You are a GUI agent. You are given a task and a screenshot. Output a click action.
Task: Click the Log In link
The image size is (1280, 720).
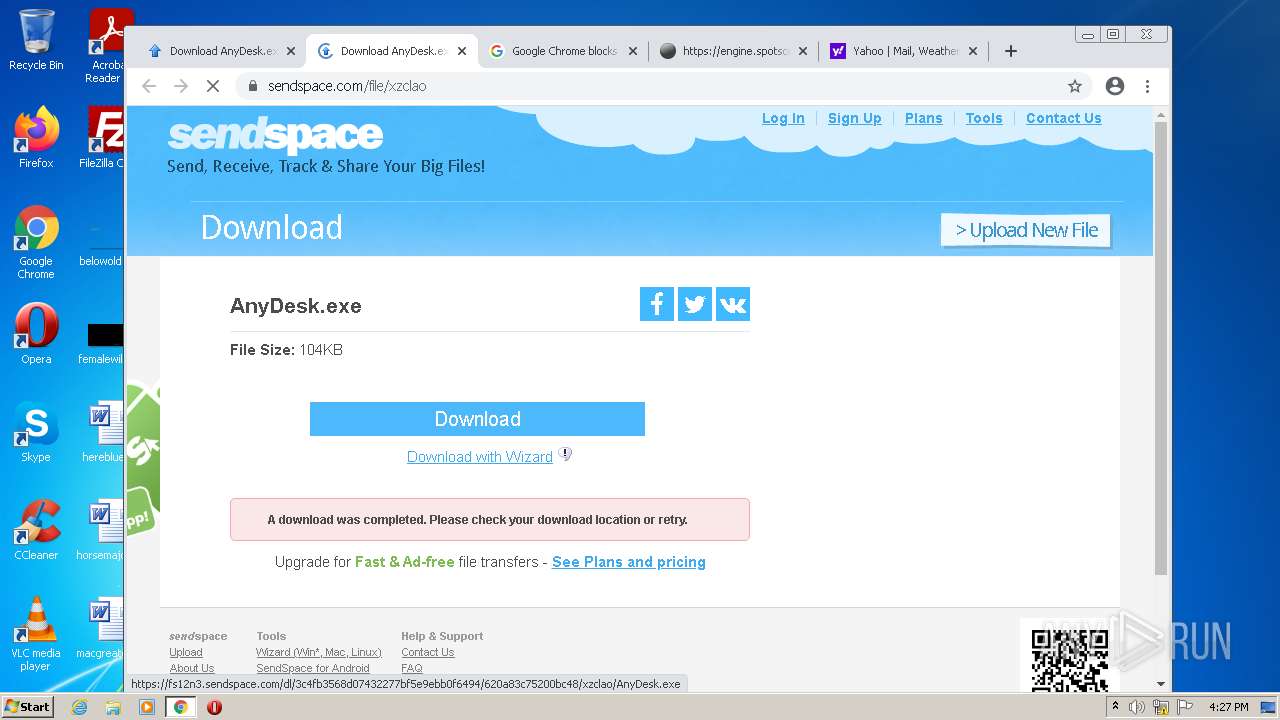783,118
